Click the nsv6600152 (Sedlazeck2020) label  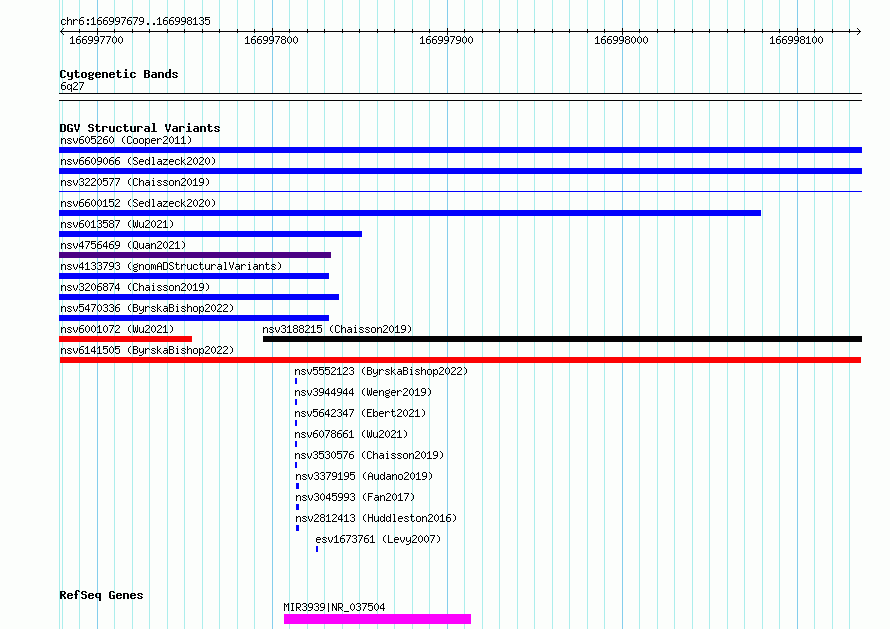(138, 203)
